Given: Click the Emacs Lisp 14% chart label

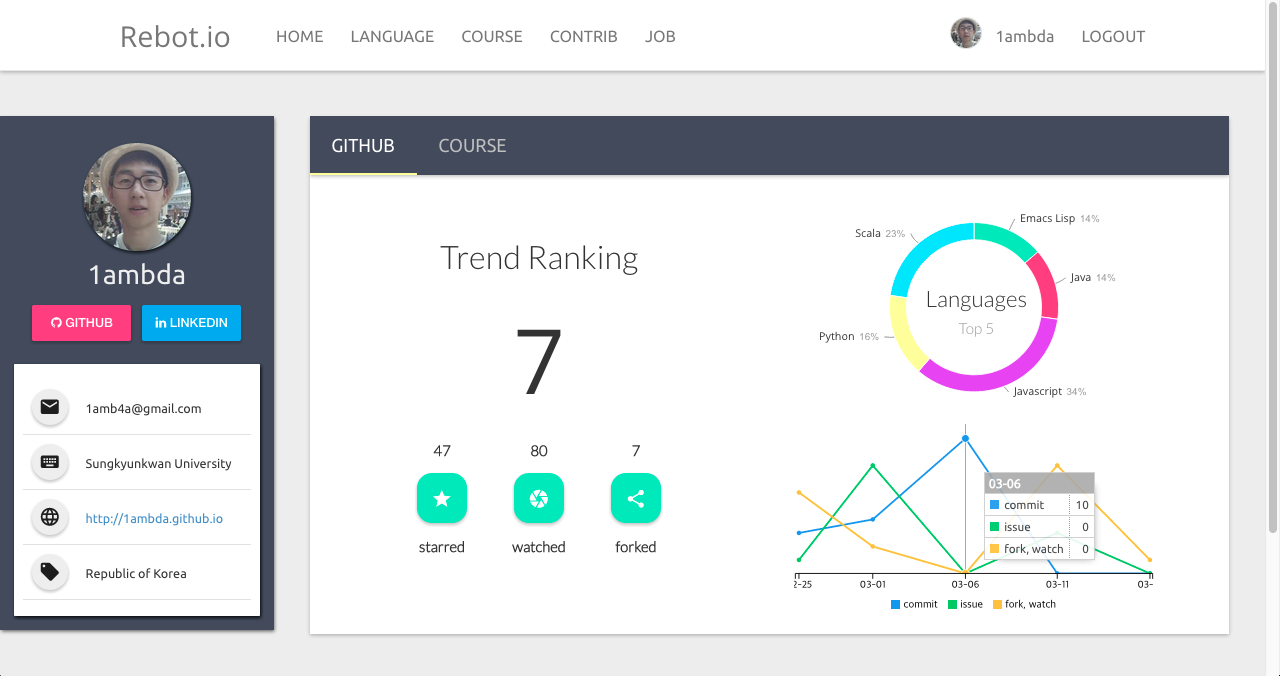Looking at the screenshot, I should pyautogui.click(x=1060, y=218).
